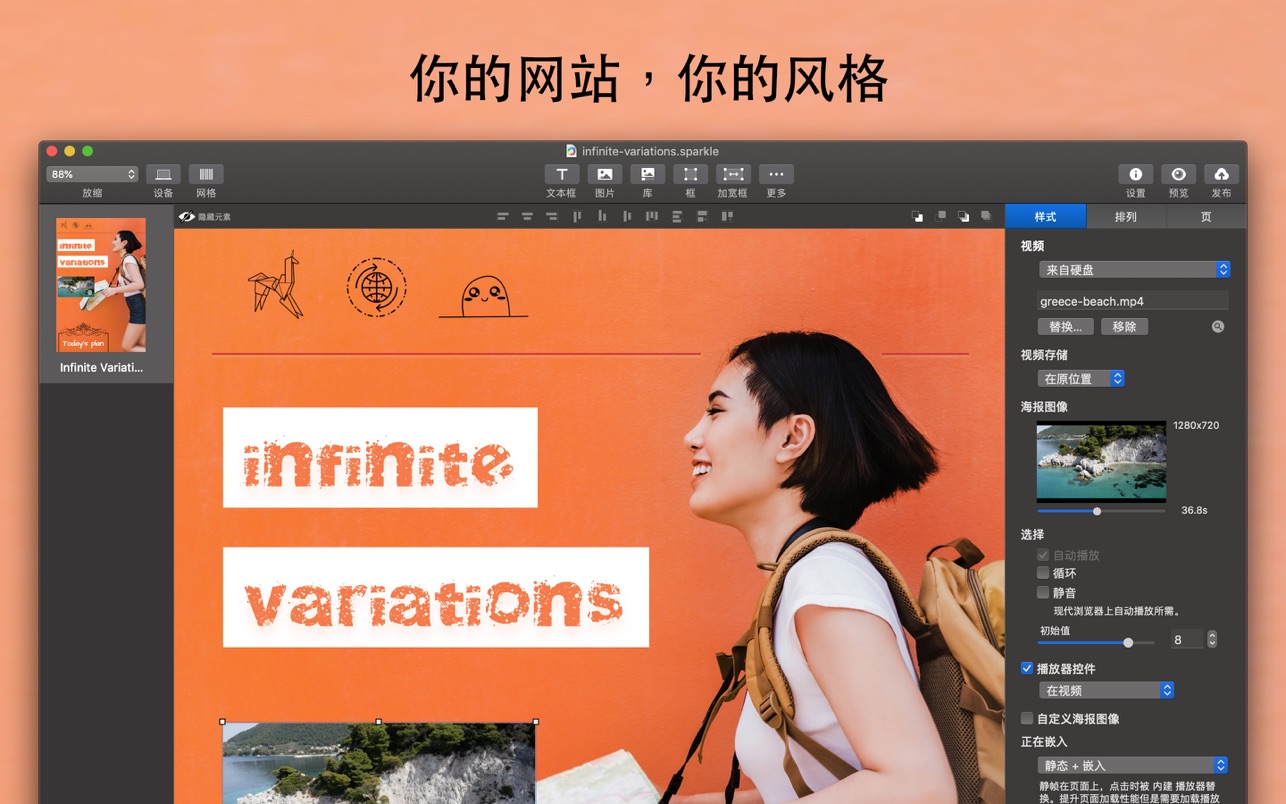This screenshot has width=1286, height=804.
Task: Click the align left edges icon
Action: [503, 216]
